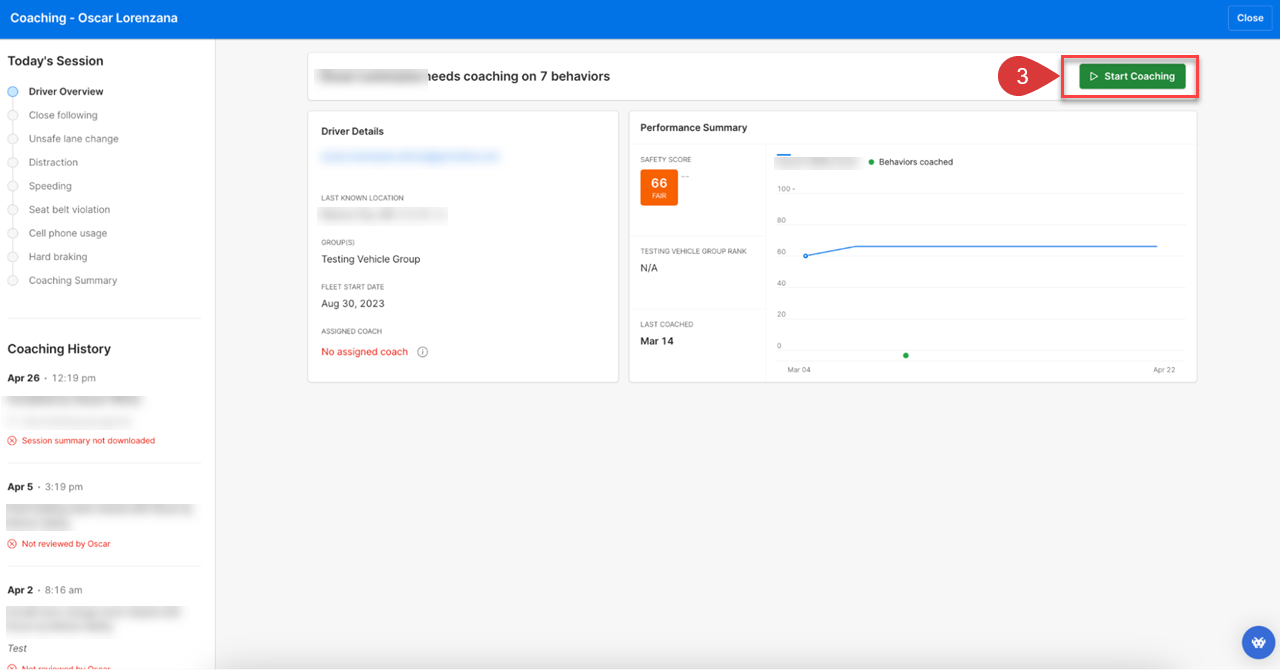Click the Start Coaching button
The height and width of the screenshot is (670, 1280).
(x=1132, y=77)
